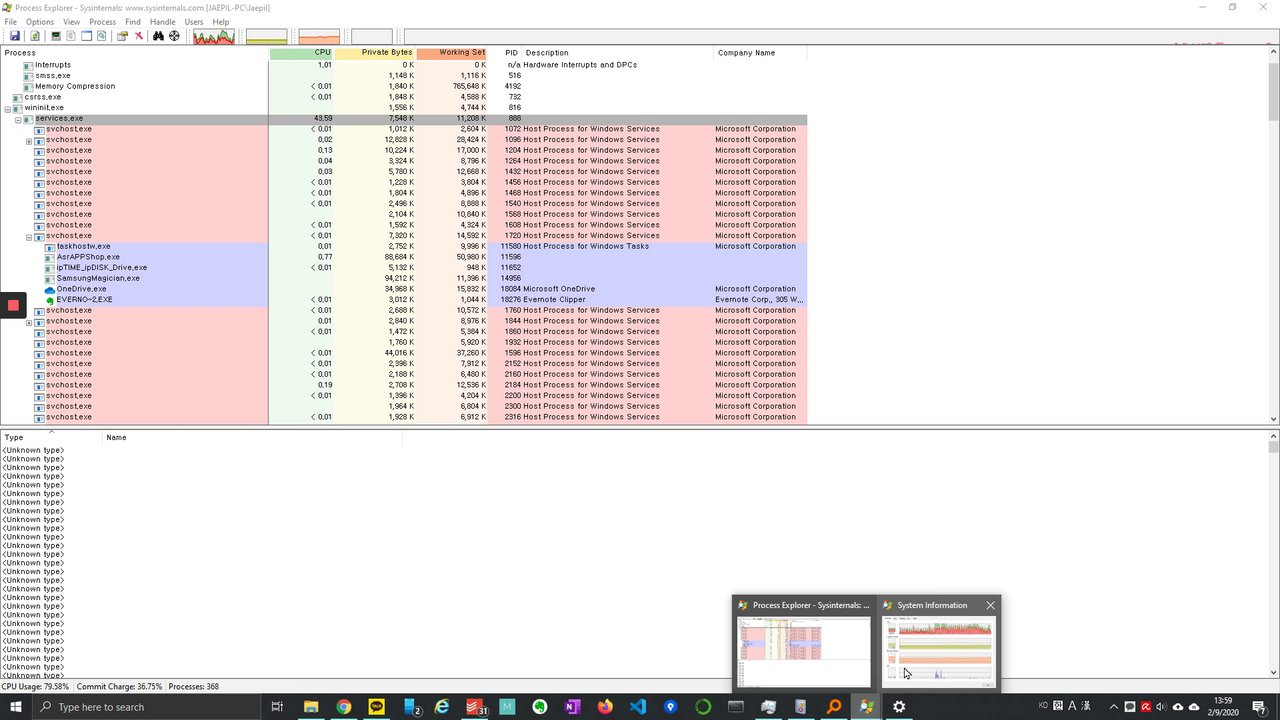This screenshot has width=1280, height=720.
Task: Select the Process Explorer preview thumbnail
Action: tap(804, 651)
